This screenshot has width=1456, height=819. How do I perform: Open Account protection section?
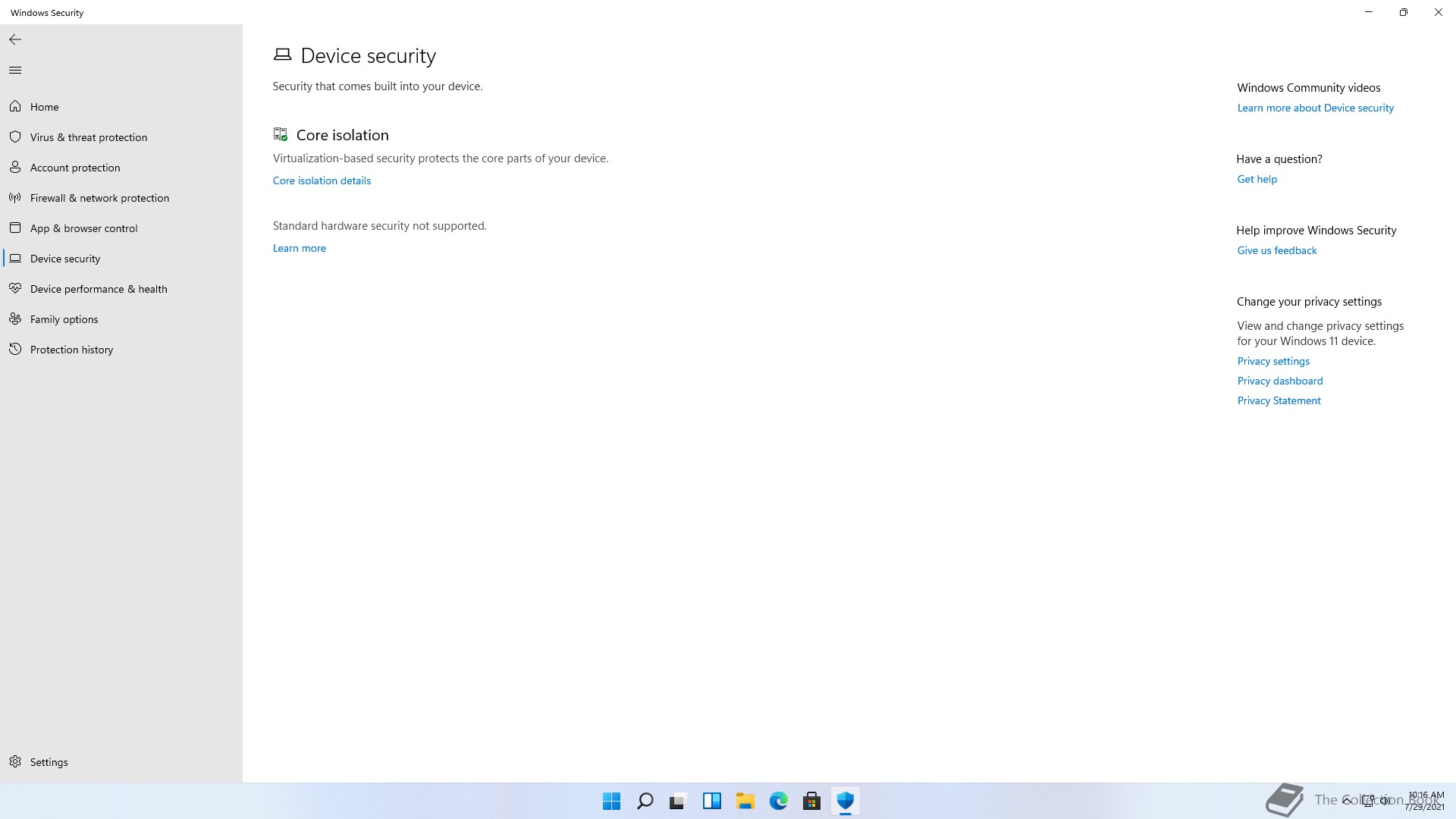point(75,168)
